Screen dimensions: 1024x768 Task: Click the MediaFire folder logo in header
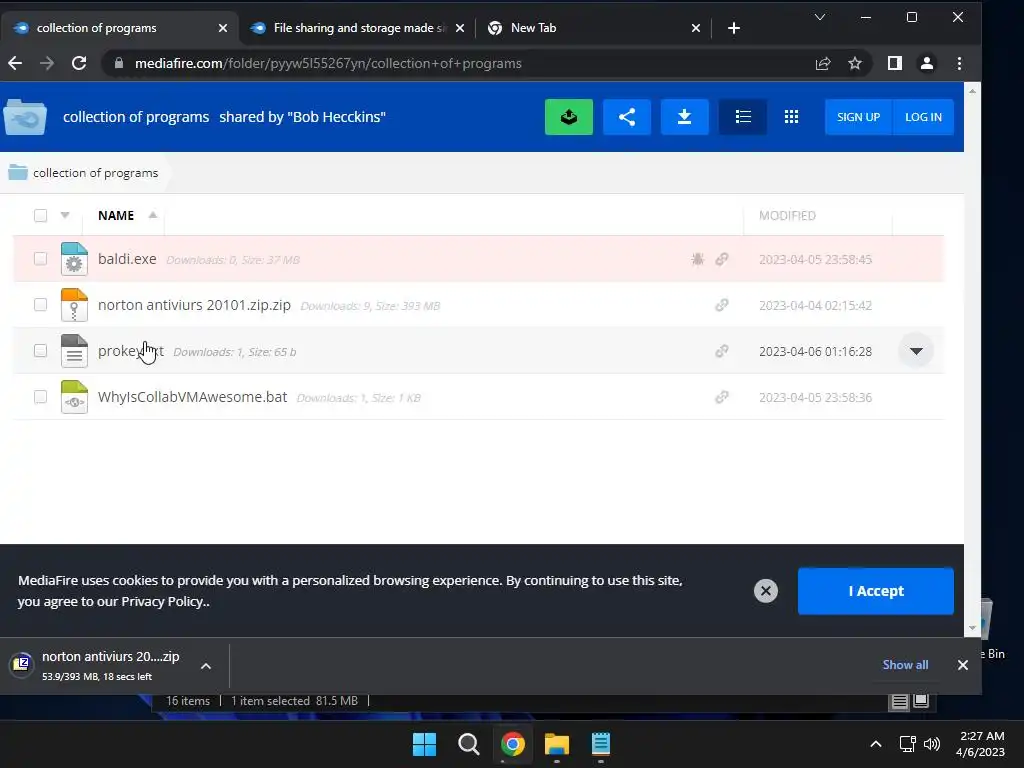point(25,117)
